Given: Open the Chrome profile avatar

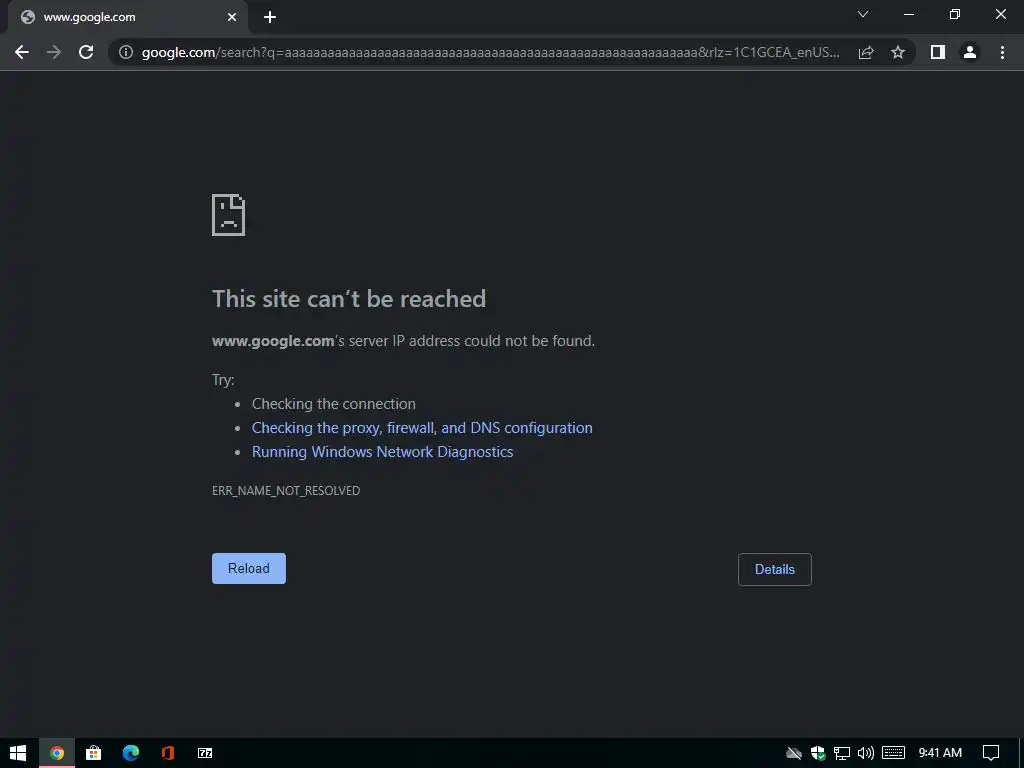Looking at the screenshot, I should click(970, 52).
